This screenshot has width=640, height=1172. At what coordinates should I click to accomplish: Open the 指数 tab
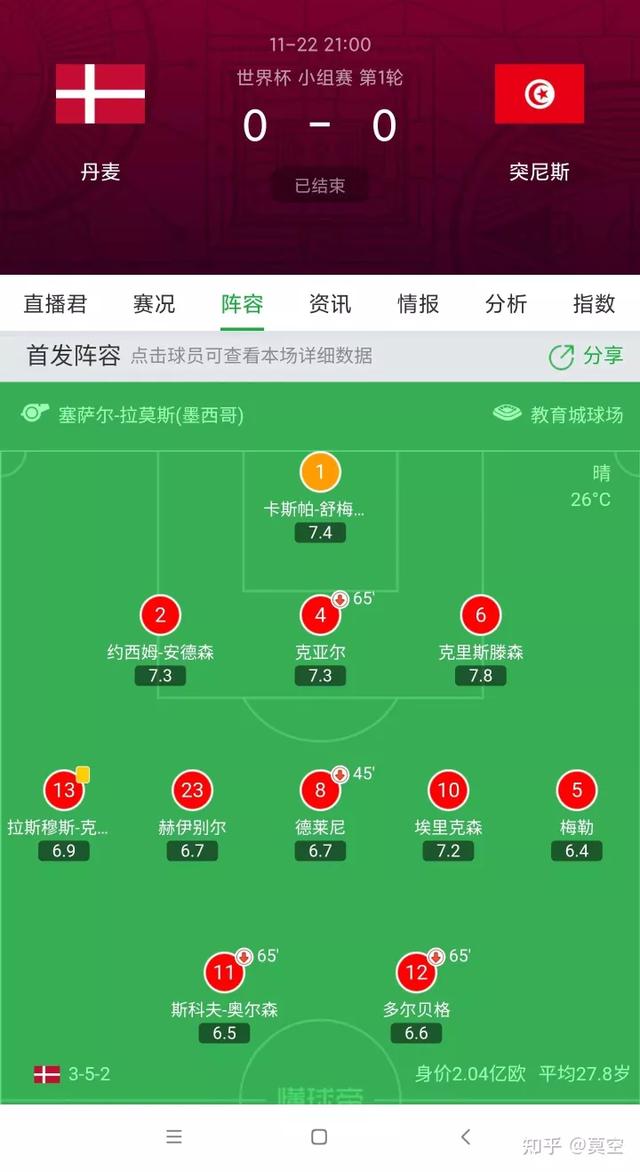click(594, 304)
